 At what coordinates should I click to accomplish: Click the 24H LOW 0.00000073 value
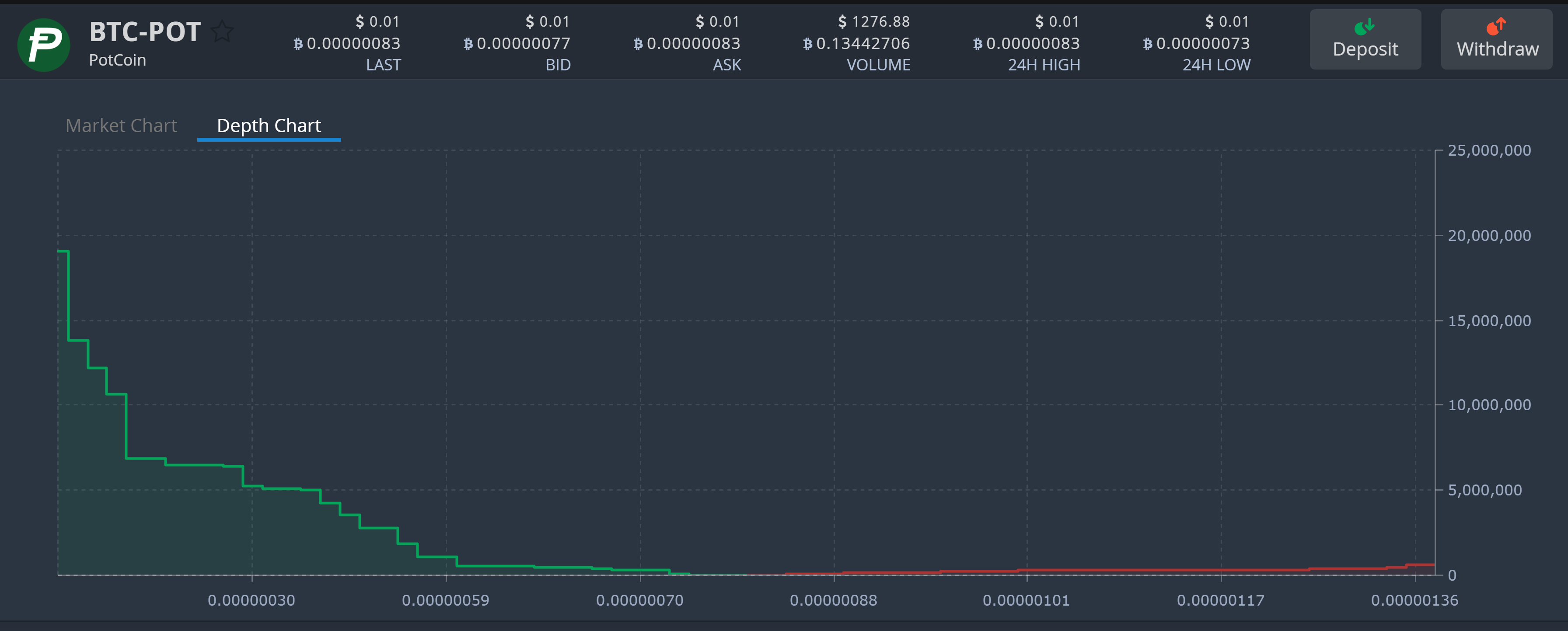pos(1196,43)
